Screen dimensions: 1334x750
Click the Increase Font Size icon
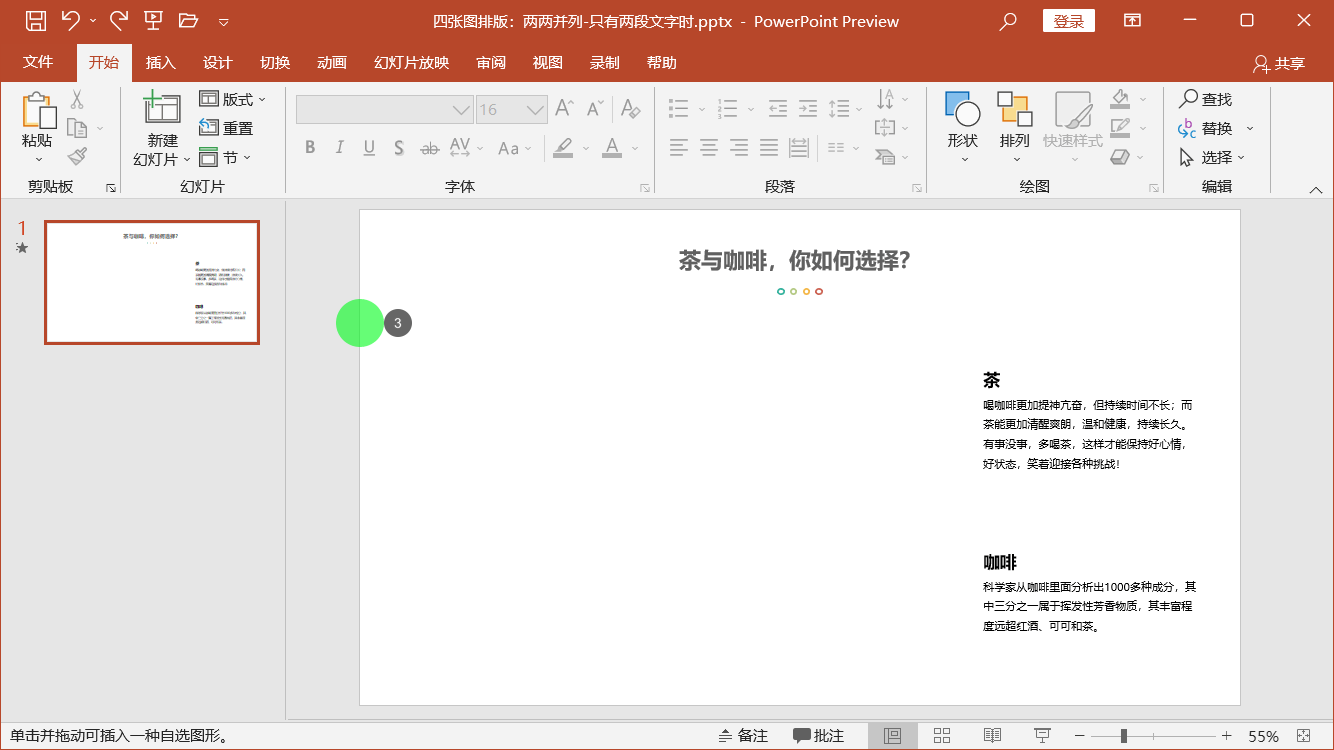click(x=564, y=108)
